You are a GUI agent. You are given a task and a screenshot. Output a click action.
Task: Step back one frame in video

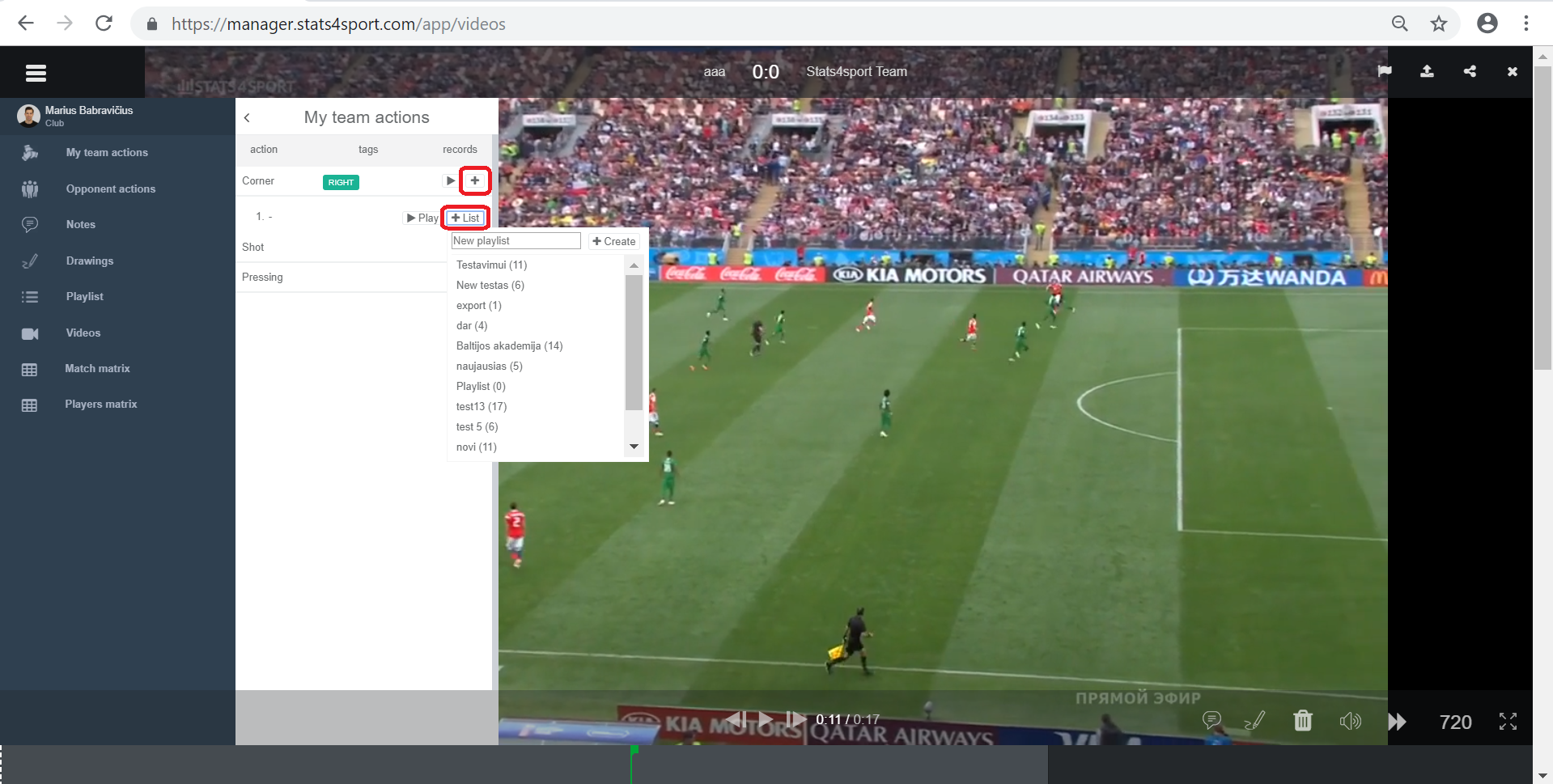[736, 718]
